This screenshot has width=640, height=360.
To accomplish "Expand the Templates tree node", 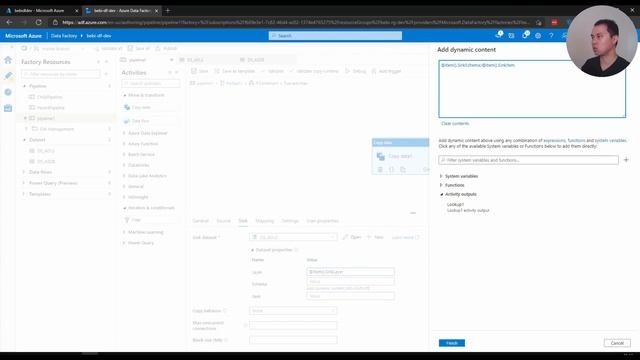I will click(x=24, y=194).
